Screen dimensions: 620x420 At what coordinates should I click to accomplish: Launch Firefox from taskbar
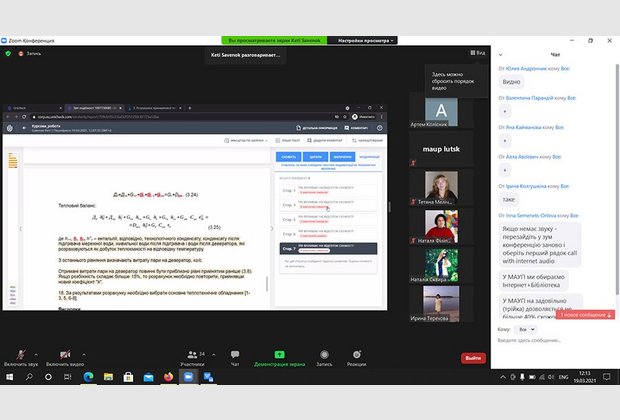coord(168,377)
